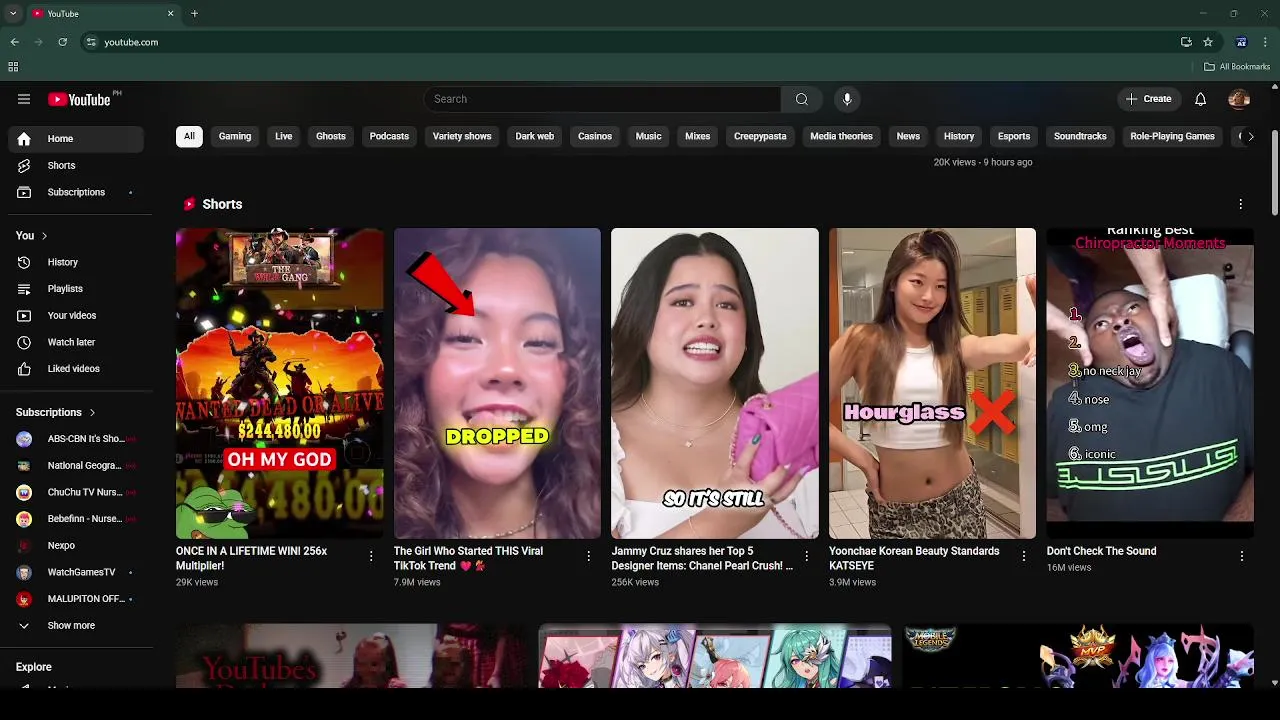Viewport: 1280px width, 720px height.
Task: Open Nexpo subscription channel
Action: click(76, 546)
